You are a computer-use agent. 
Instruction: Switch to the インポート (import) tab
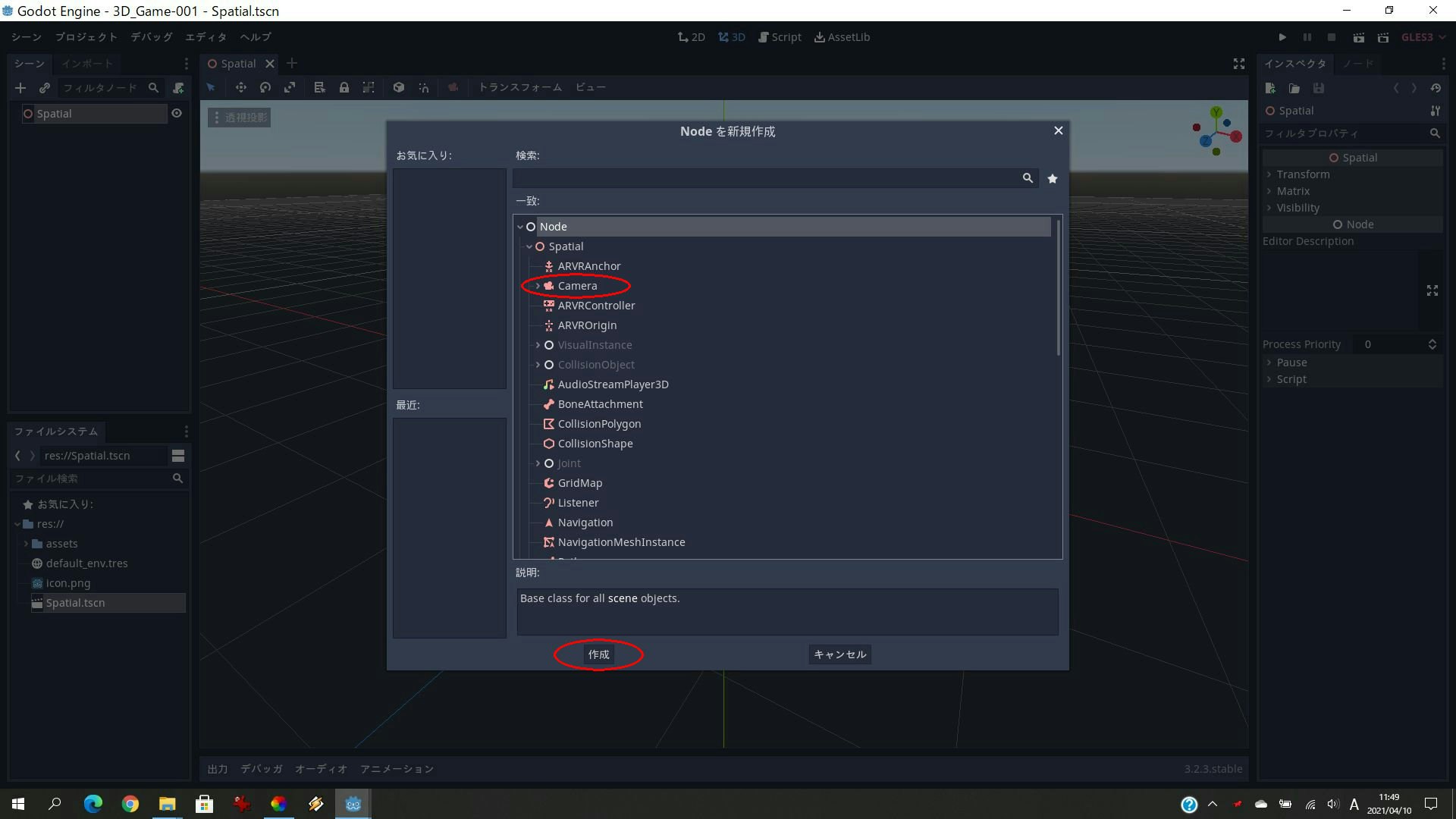[x=87, y=64]
